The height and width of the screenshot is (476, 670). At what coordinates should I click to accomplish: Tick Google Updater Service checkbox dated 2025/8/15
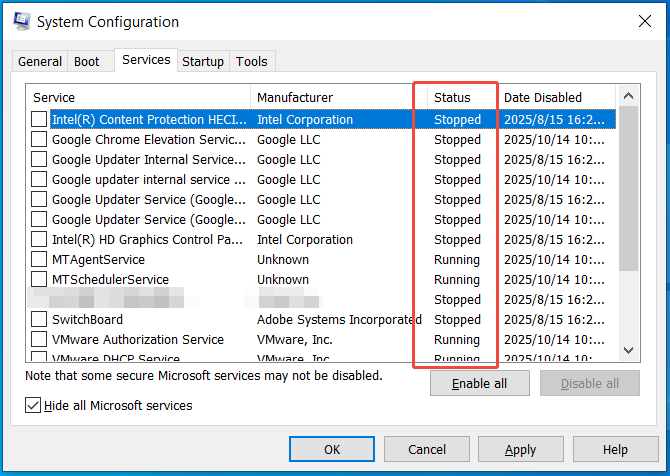tap(39, 200)
